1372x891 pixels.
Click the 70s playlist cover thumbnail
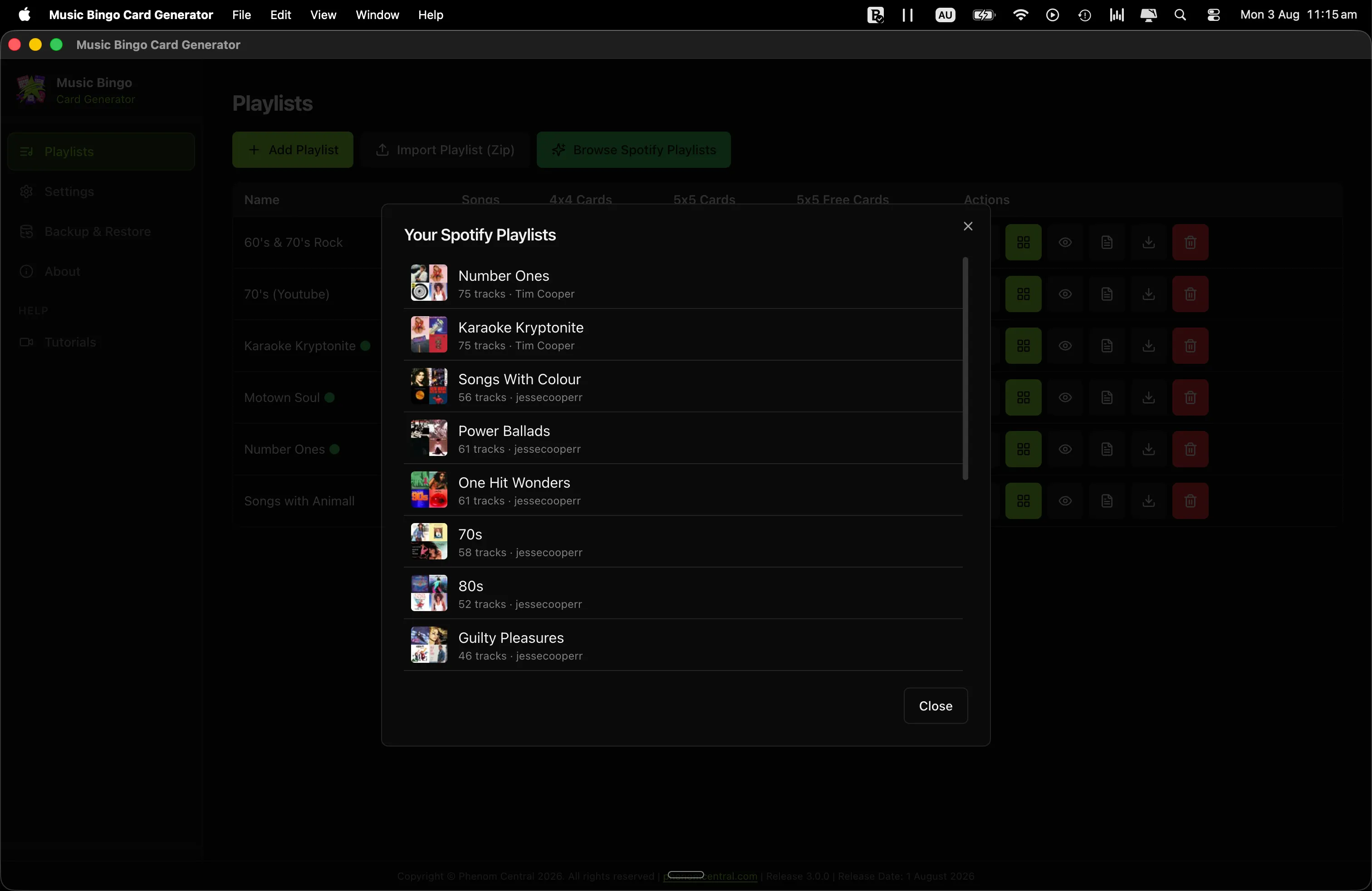coord(428,542)
